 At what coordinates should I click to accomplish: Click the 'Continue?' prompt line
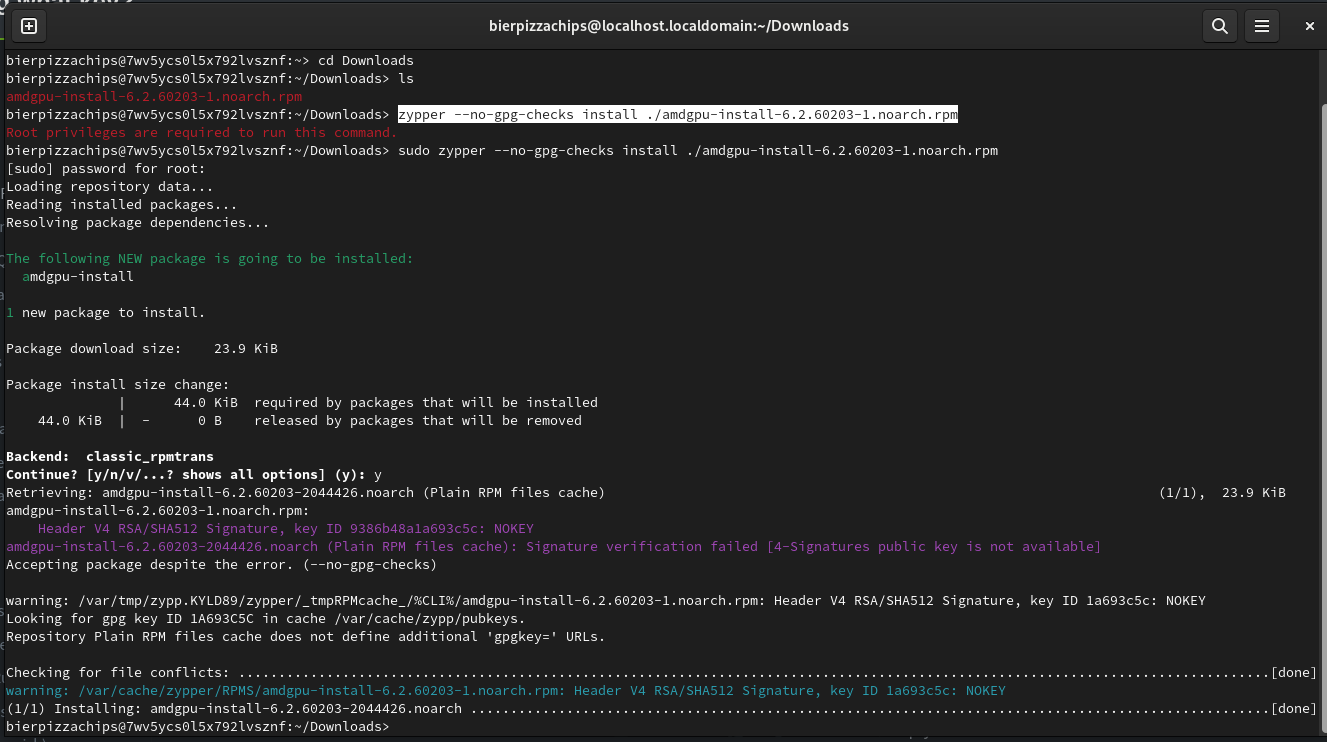[193, 475]
